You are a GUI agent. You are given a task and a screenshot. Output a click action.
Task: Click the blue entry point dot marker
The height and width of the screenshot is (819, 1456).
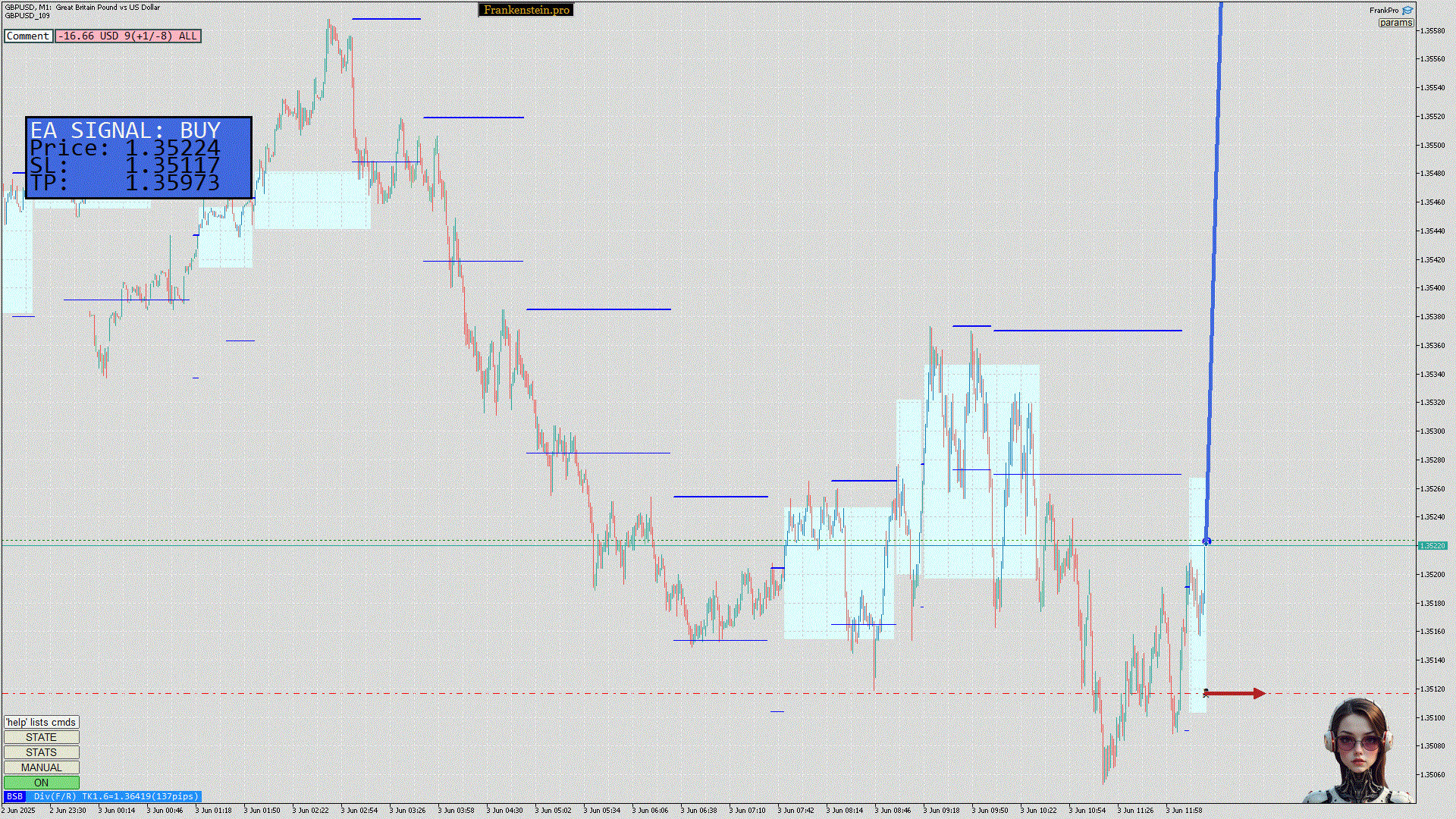1207,541
